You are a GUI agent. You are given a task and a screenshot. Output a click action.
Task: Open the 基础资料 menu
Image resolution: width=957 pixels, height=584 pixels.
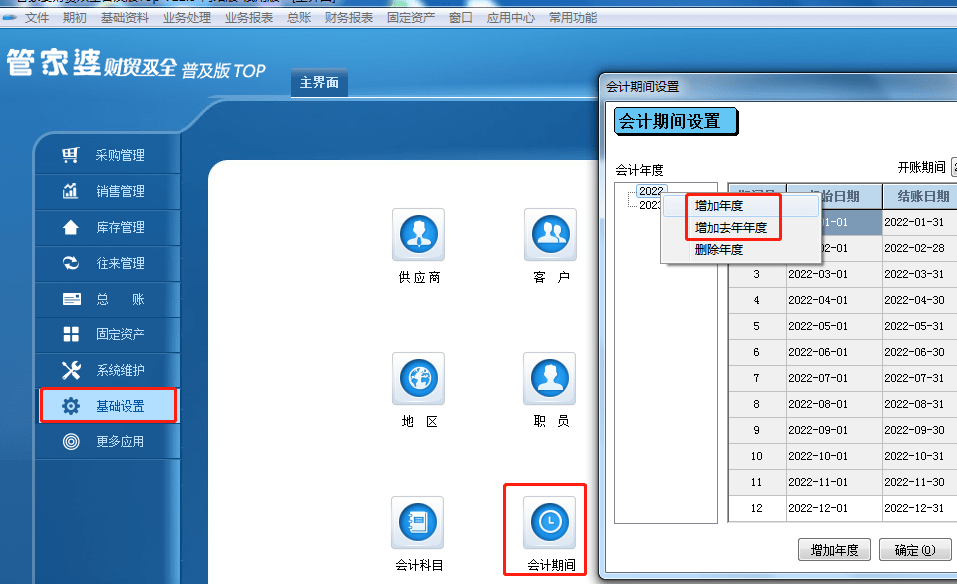pos(125,18)
